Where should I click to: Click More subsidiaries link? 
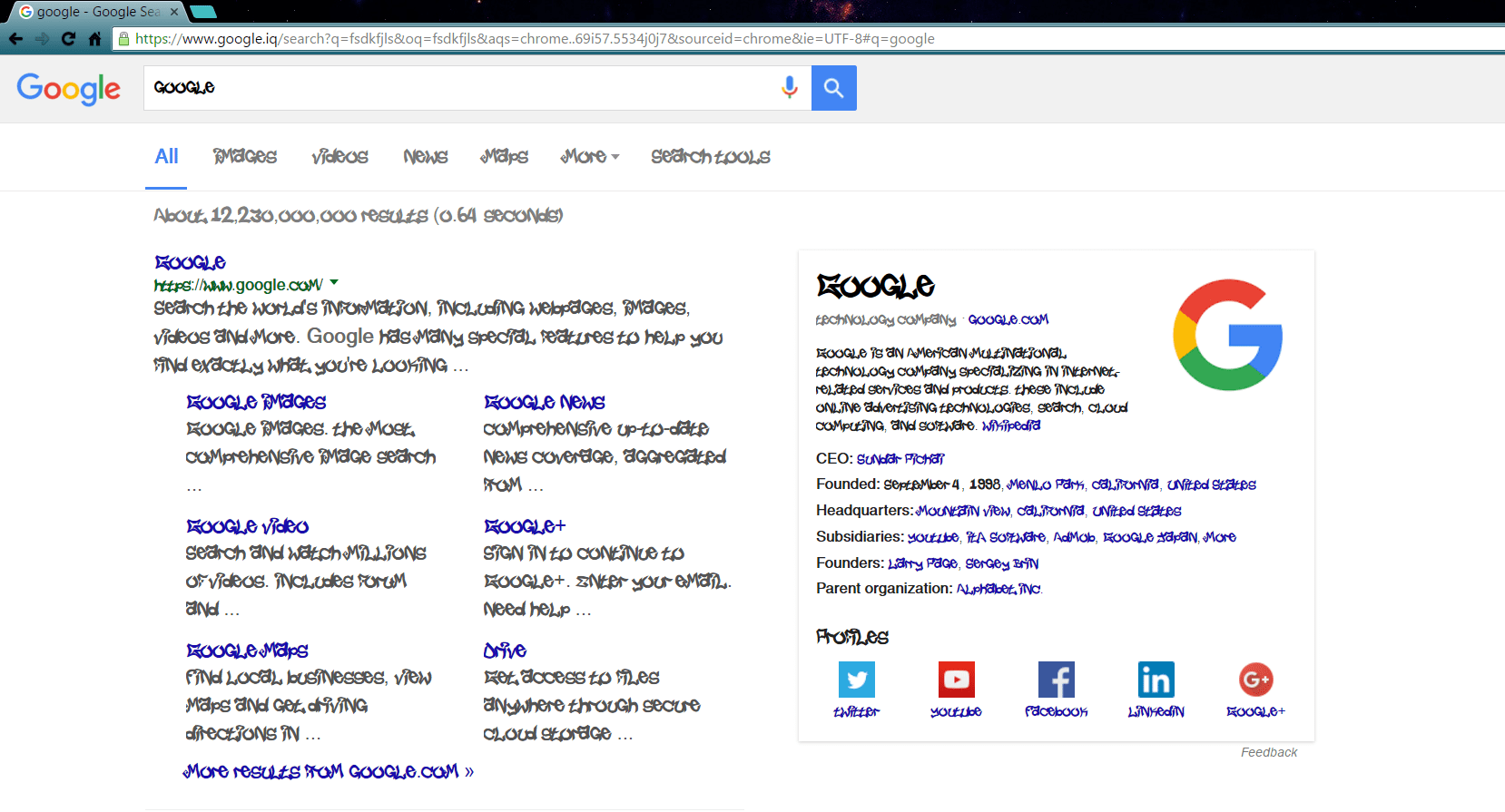tap(1220, 537)
